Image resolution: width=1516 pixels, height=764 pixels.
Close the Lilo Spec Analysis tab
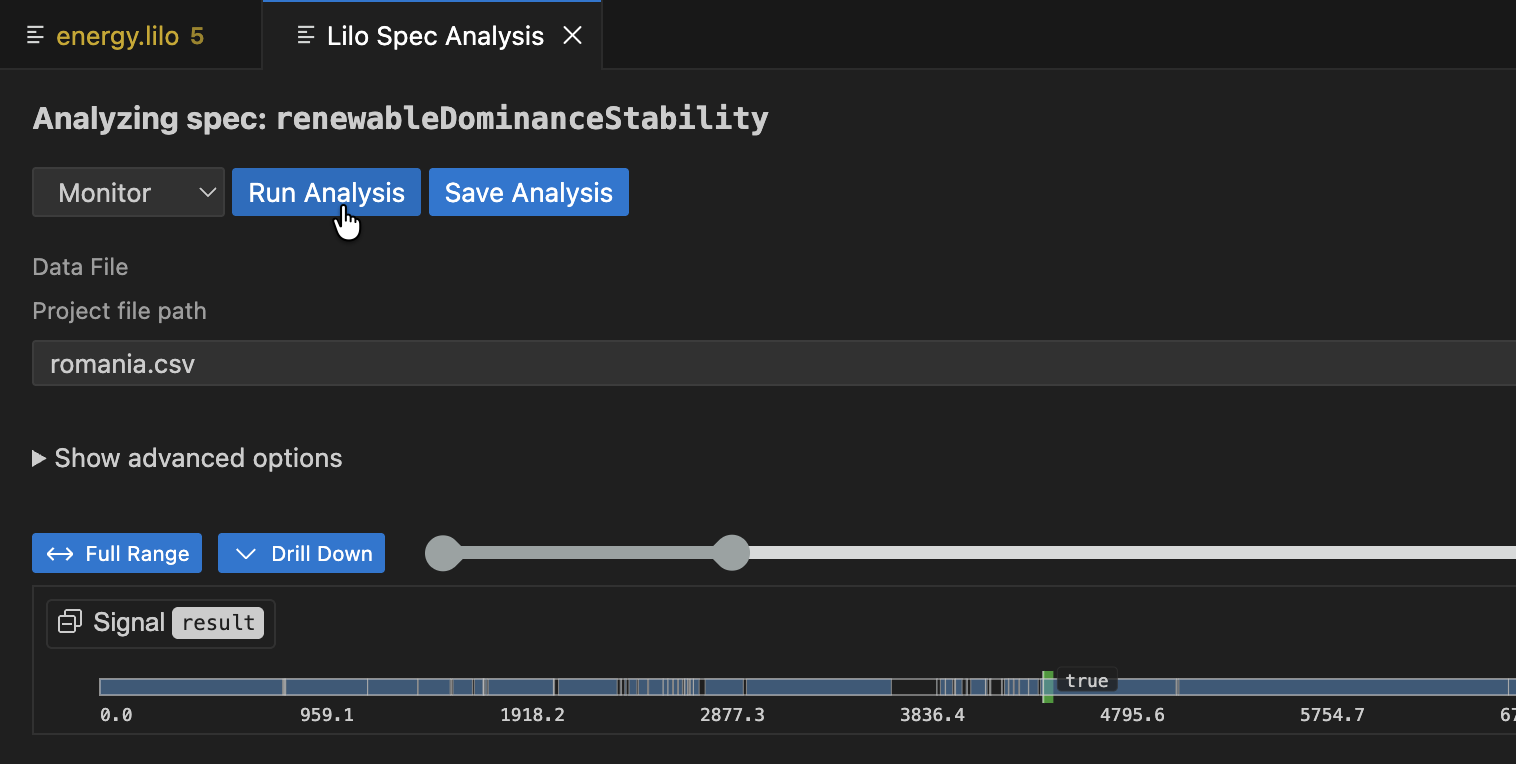coord(572,35)
